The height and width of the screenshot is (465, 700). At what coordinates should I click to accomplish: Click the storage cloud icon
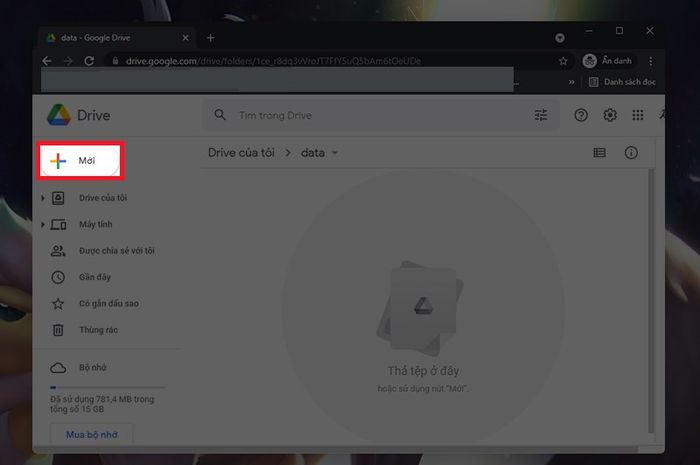tap(58, 368)
